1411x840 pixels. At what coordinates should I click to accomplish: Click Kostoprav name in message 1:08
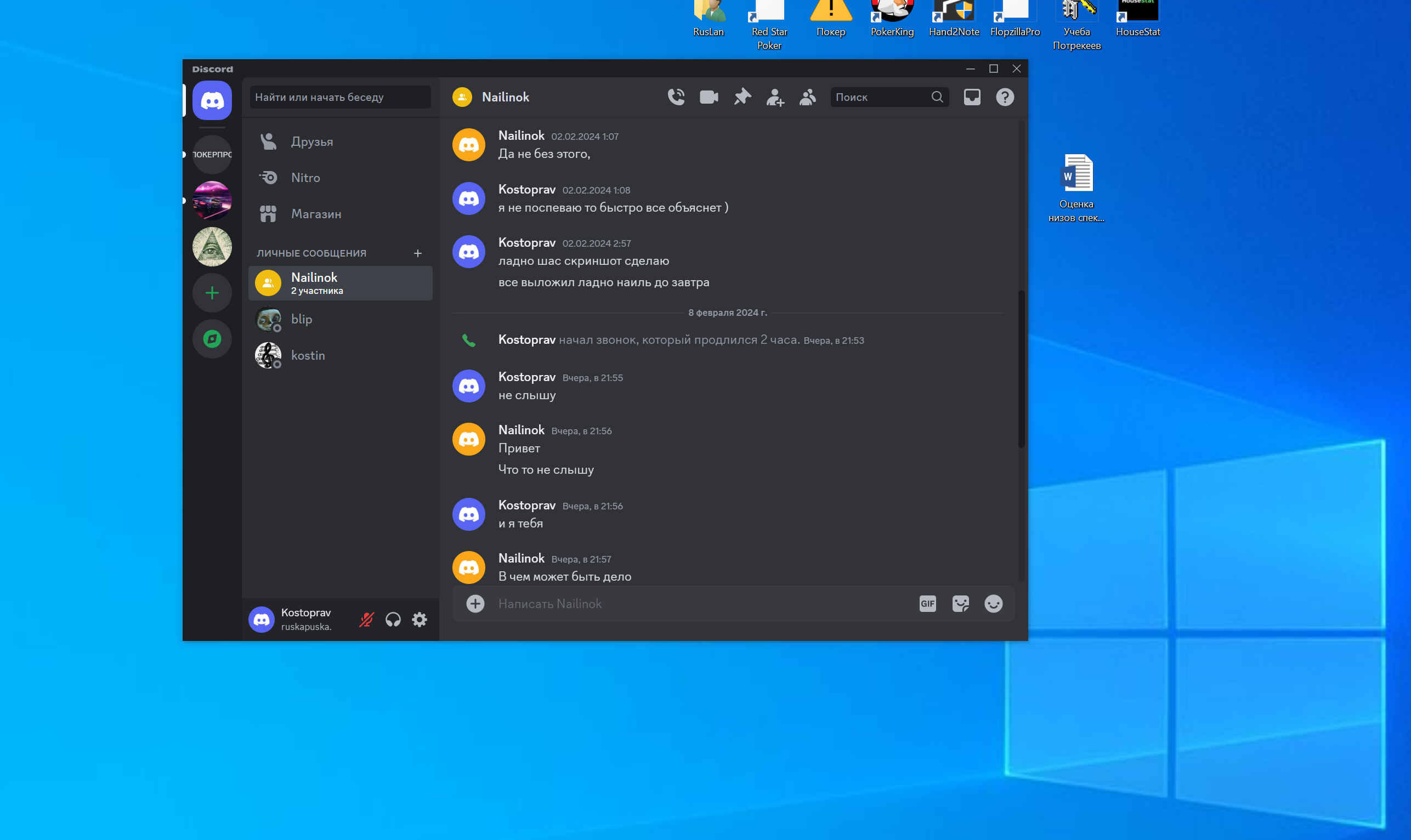[527, 190]
